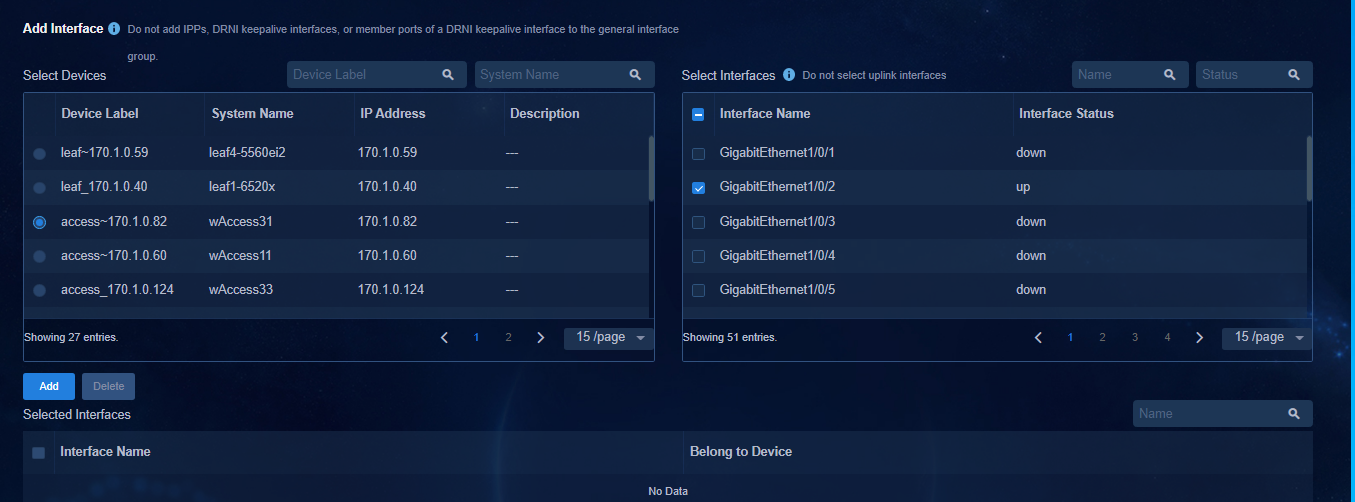Click the System Name search magnifier icon
This screenshot has width=1355, height=502.
[635, 74]
